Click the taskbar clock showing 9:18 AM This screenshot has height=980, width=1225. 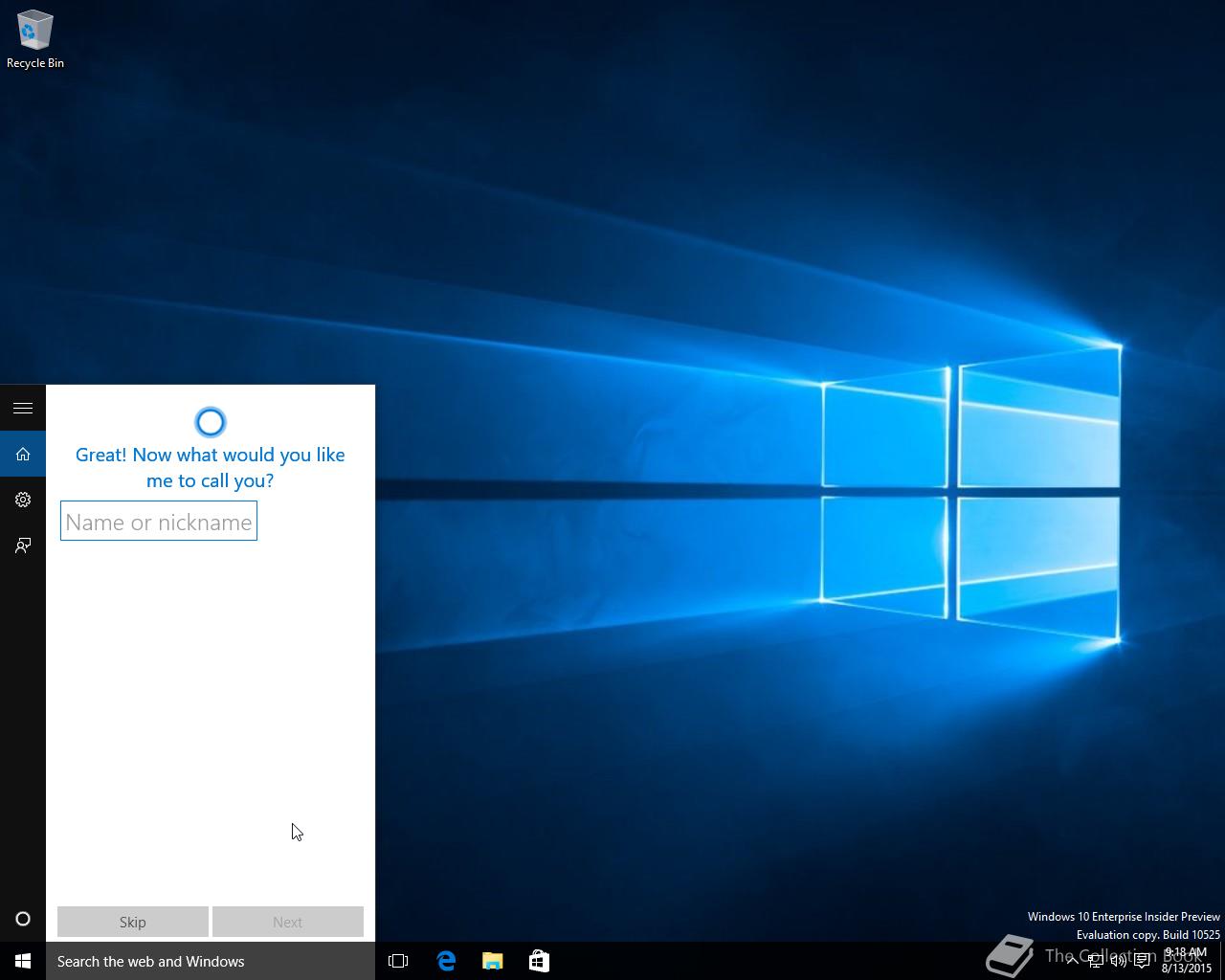tap(1187, 961)
